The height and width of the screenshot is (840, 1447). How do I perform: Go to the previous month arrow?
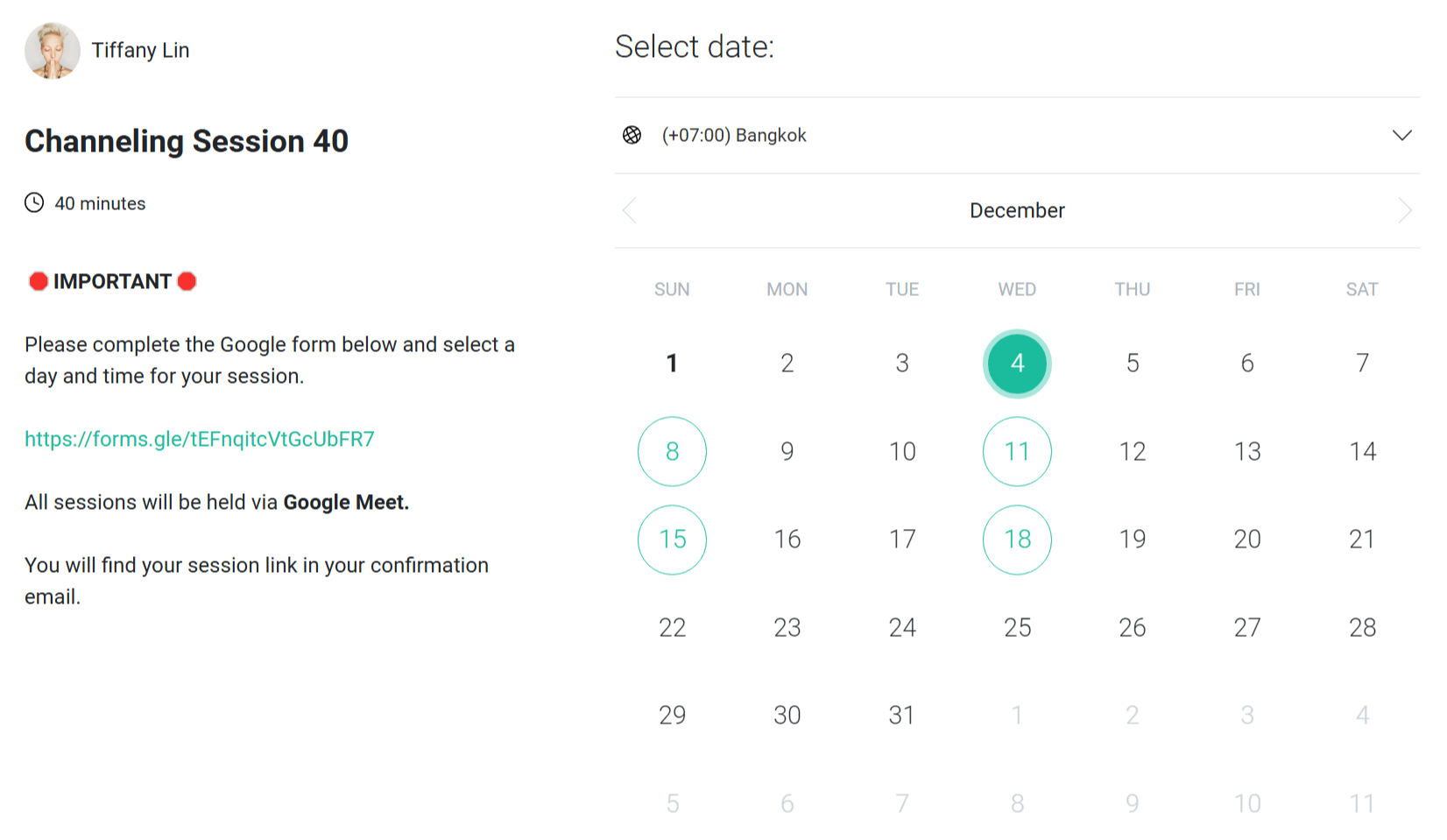pyautogui.click(x=629, y=210)
